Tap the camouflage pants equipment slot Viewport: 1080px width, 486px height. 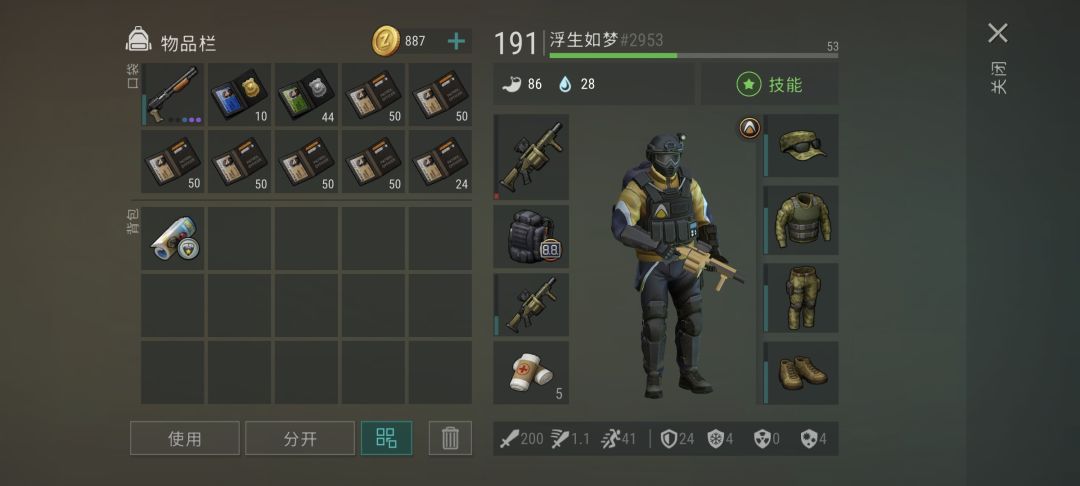tap(801, 298)
